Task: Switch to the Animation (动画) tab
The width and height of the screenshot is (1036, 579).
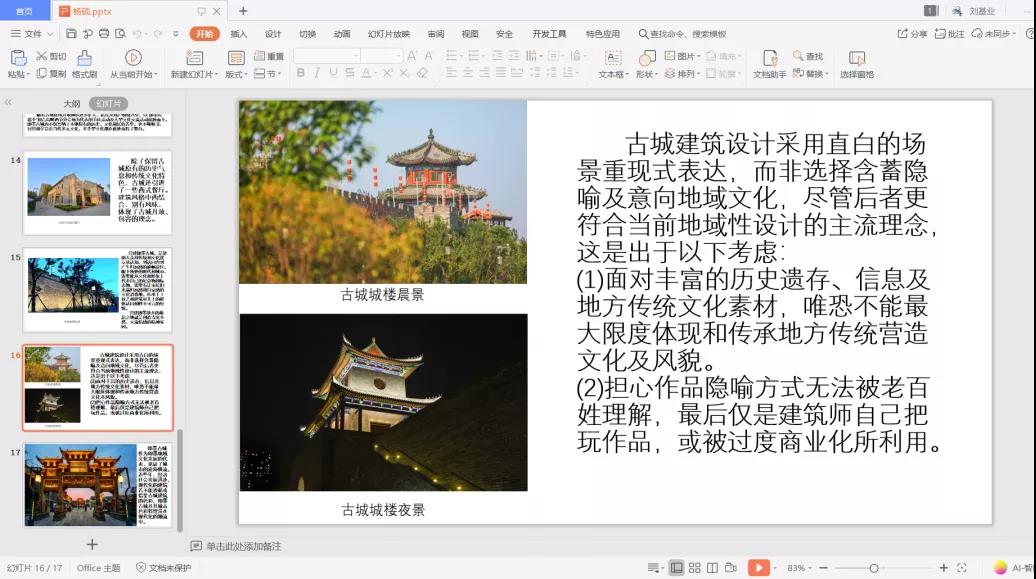Action: (342, 34)
